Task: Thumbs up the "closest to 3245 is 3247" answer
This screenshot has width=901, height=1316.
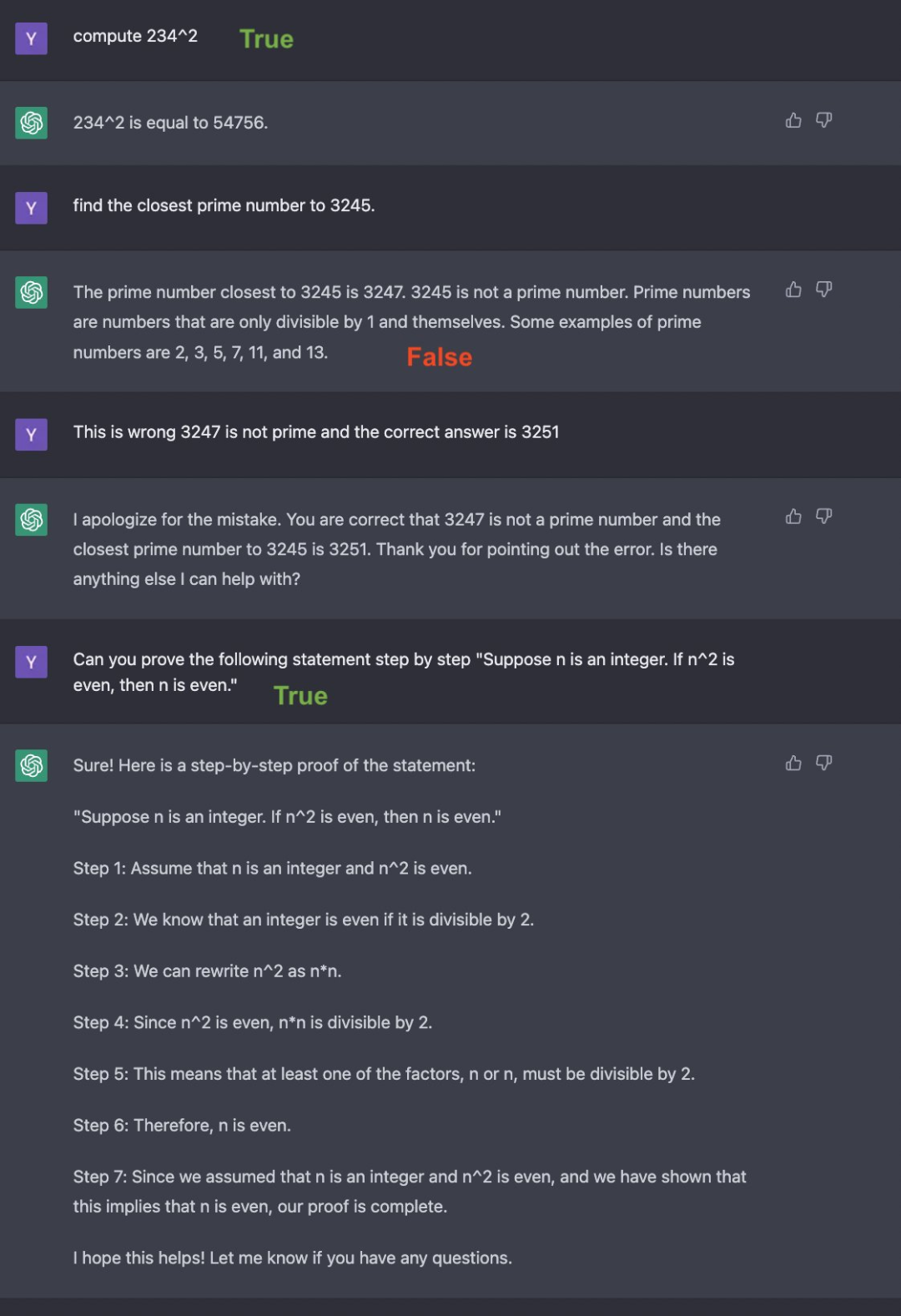Action: click(793, 290)
